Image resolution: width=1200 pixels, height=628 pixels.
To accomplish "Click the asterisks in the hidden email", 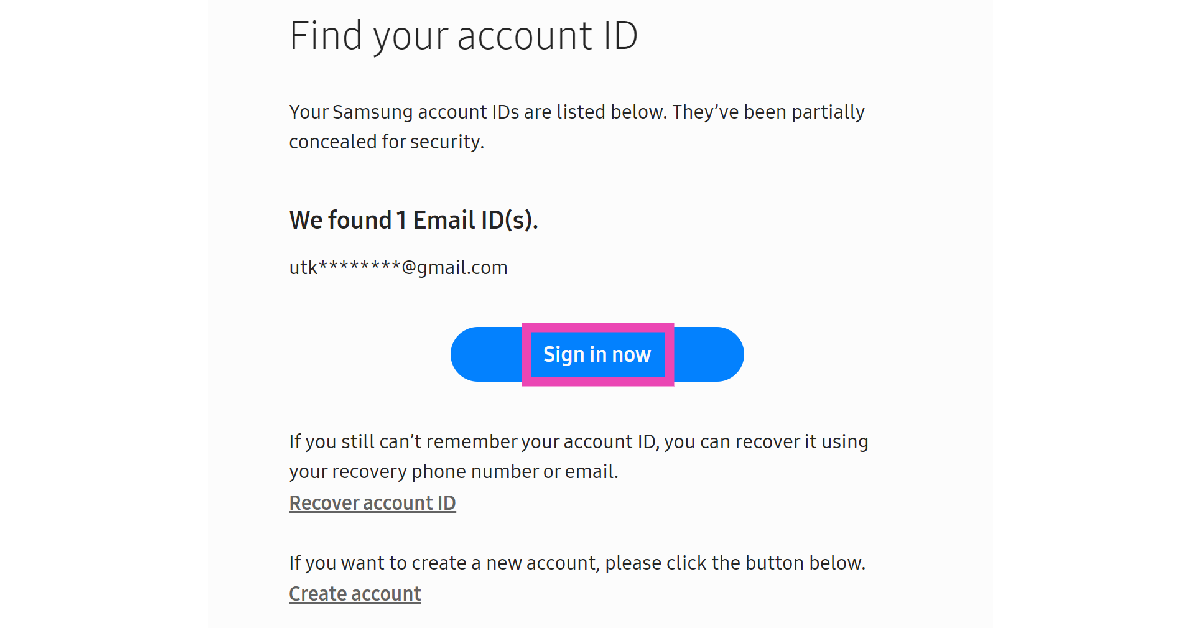I will (x=360, y=268).
